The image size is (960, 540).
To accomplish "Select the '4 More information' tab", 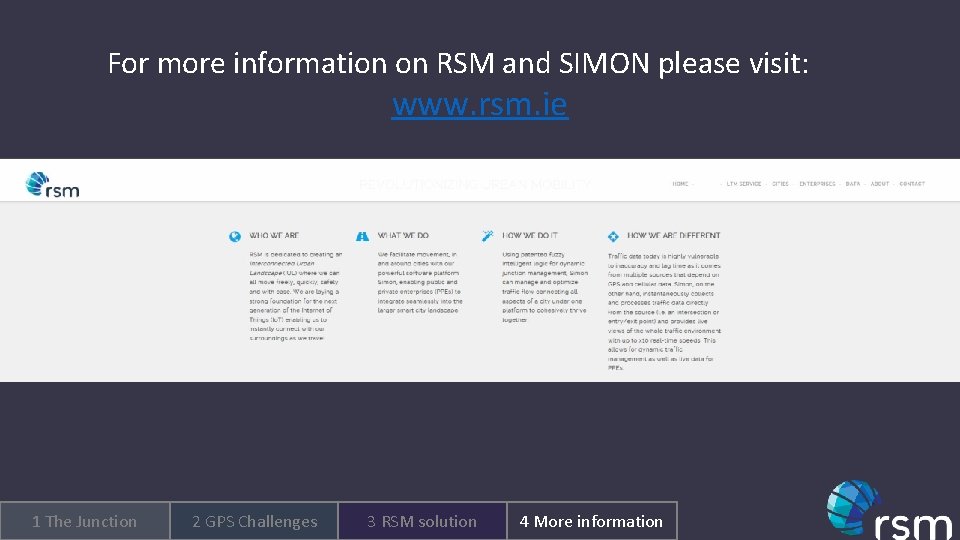I will point(592,521).
